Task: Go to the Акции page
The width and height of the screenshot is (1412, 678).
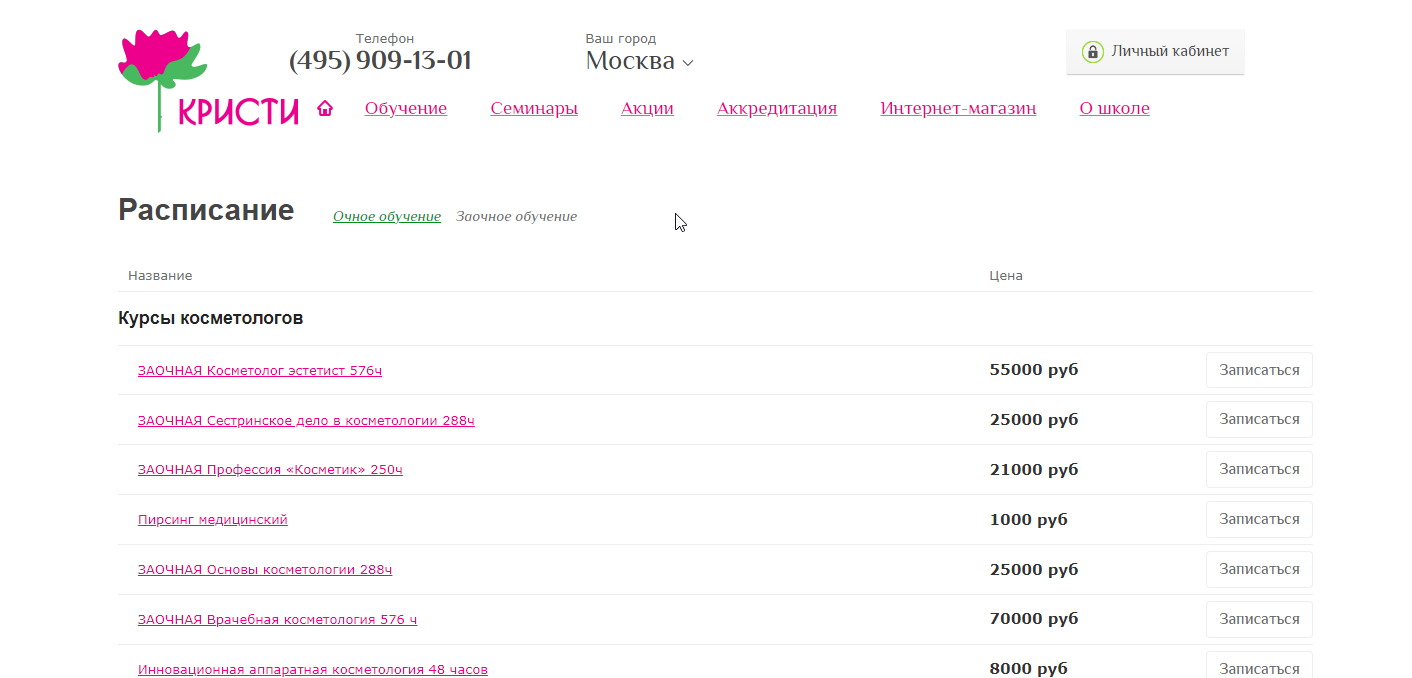Action: (x=647, y=109)
